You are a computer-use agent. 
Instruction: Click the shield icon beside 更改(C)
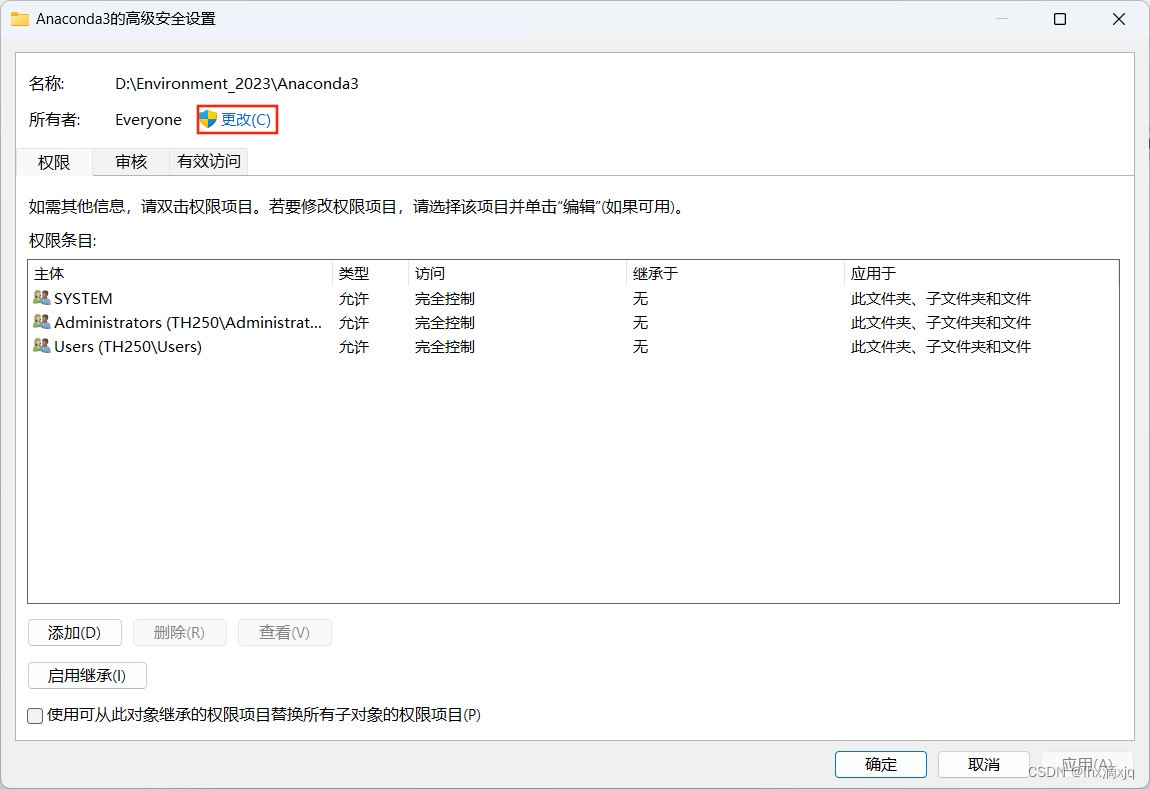[208, 119]
